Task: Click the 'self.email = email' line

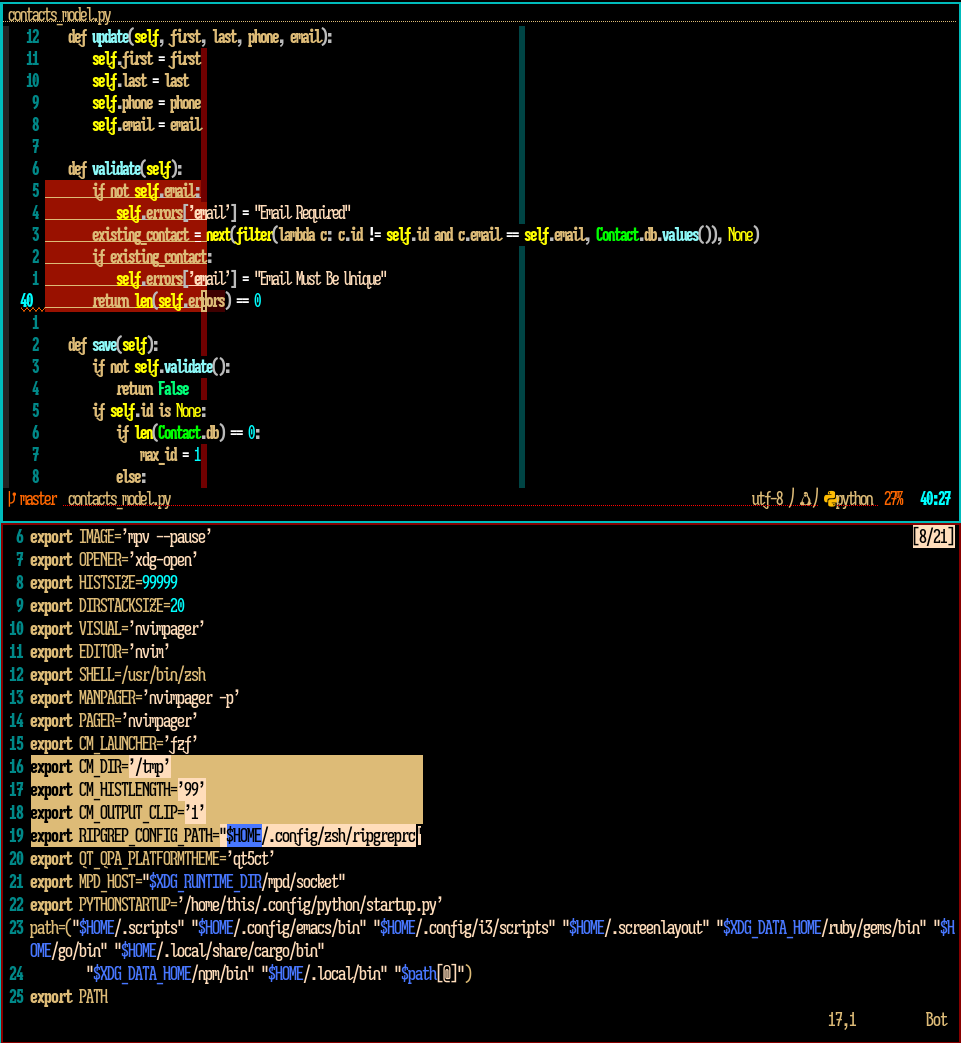Action: (147, 125)
